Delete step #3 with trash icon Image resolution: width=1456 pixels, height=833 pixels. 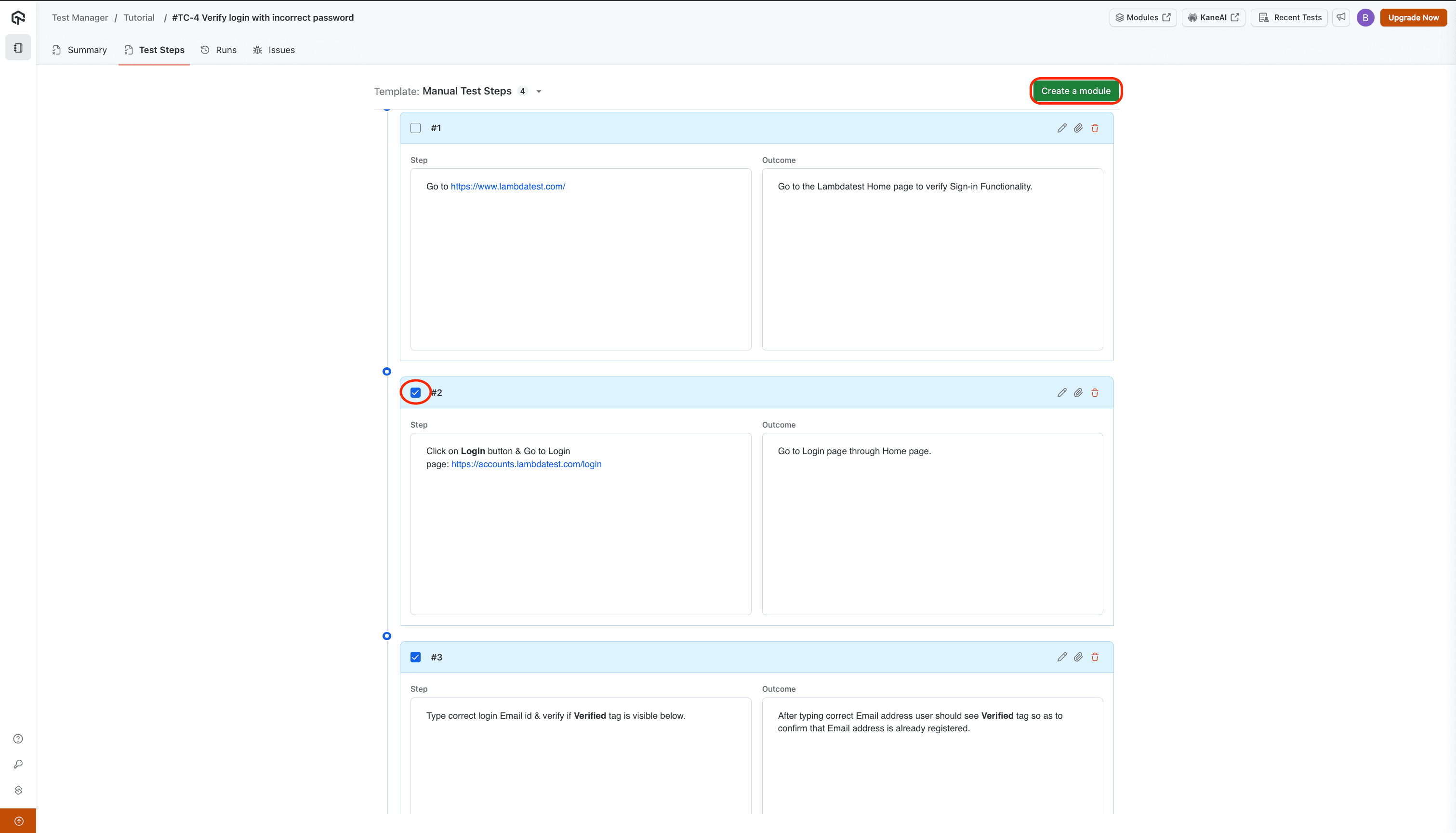pos(1095,657)
